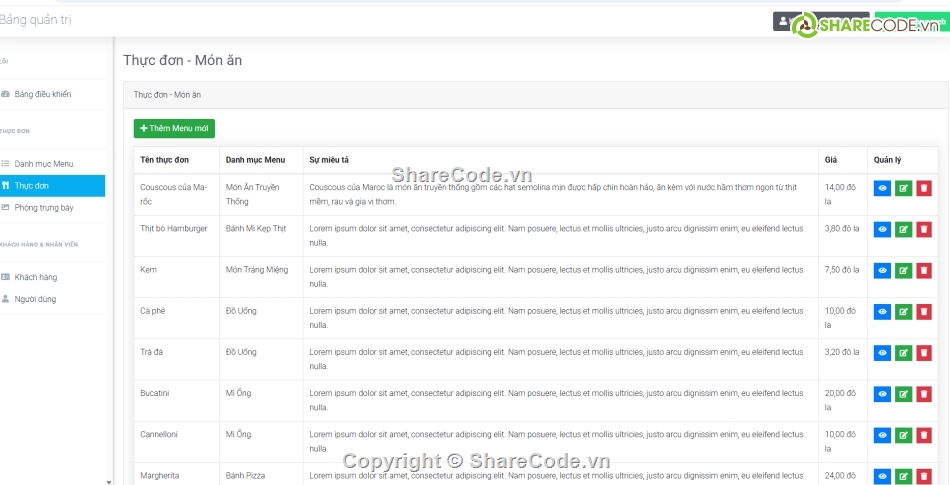This screenshot has width=950, height=485.
Task: Edit the Cannelloni menu entry
Action: click(x=903, y=435)
